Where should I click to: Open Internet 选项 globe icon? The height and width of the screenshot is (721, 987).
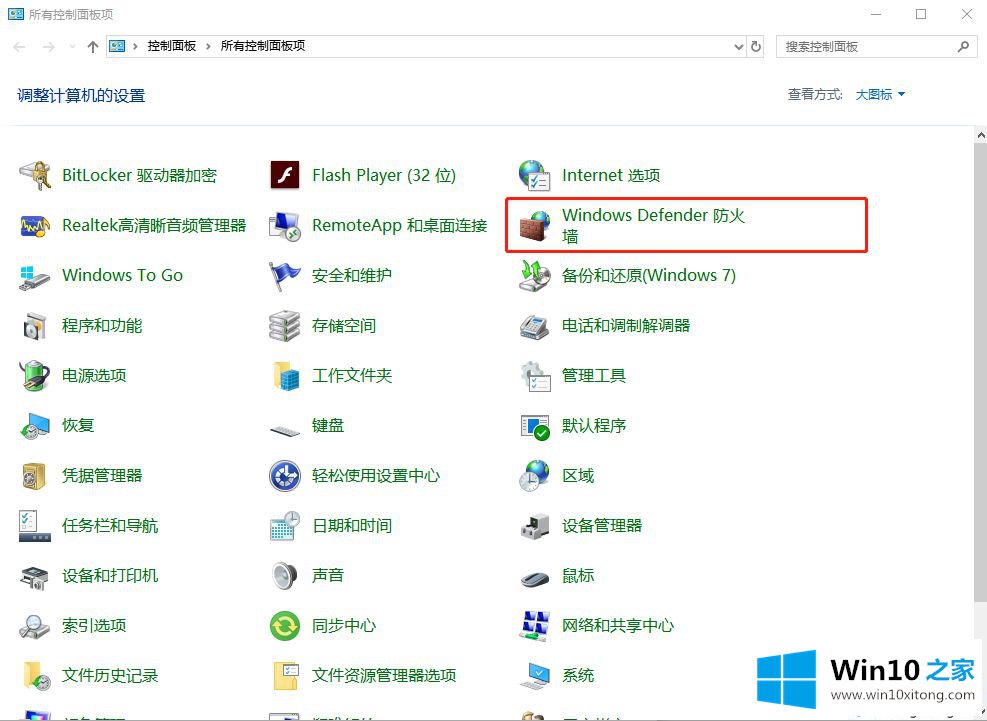point(534,175)
